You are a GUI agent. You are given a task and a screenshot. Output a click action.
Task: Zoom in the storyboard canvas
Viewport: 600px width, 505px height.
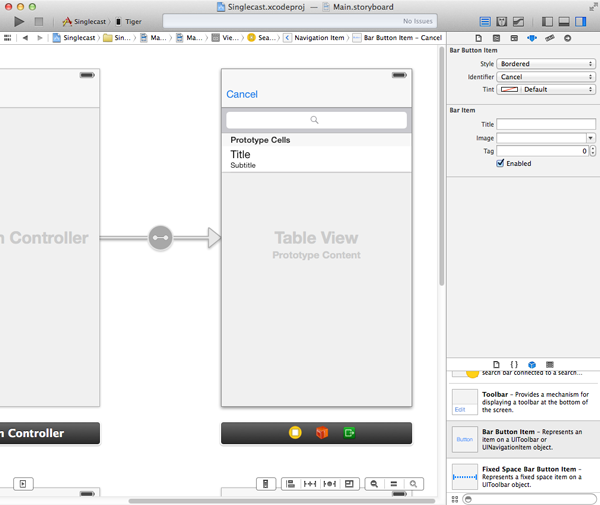(x=413, y=484)
